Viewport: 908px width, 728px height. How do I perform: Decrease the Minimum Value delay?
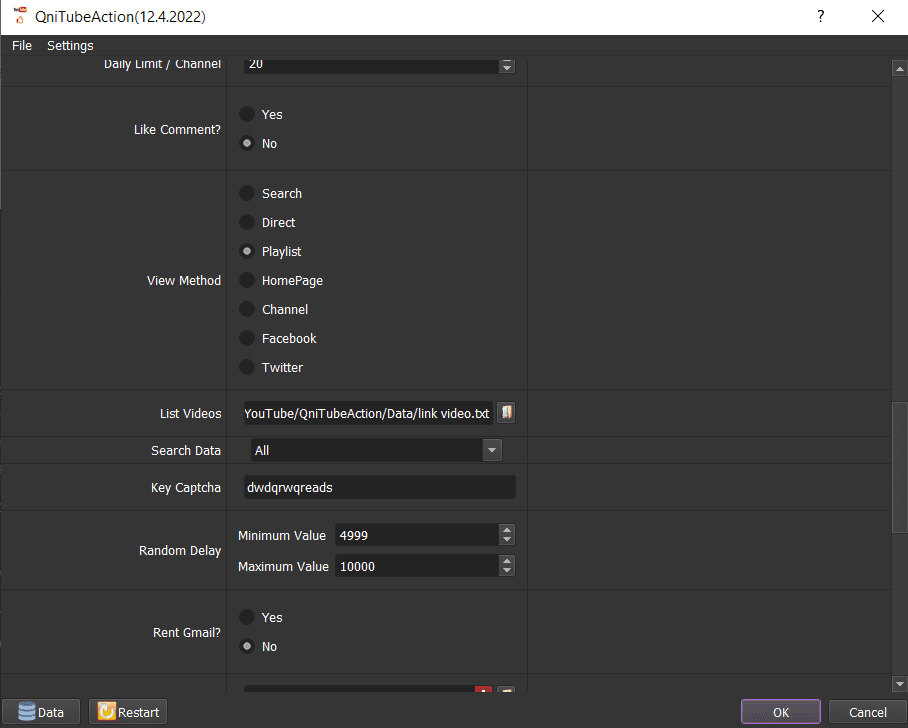[507, 540]
